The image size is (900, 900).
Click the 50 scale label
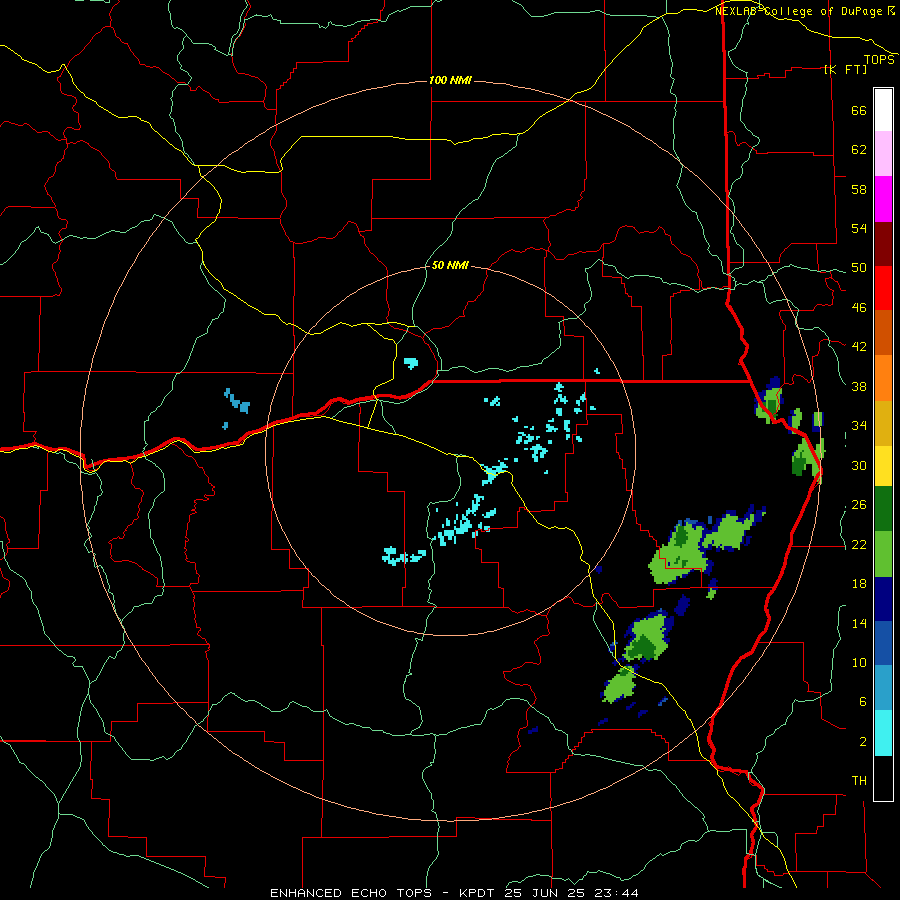click(859, 268)
